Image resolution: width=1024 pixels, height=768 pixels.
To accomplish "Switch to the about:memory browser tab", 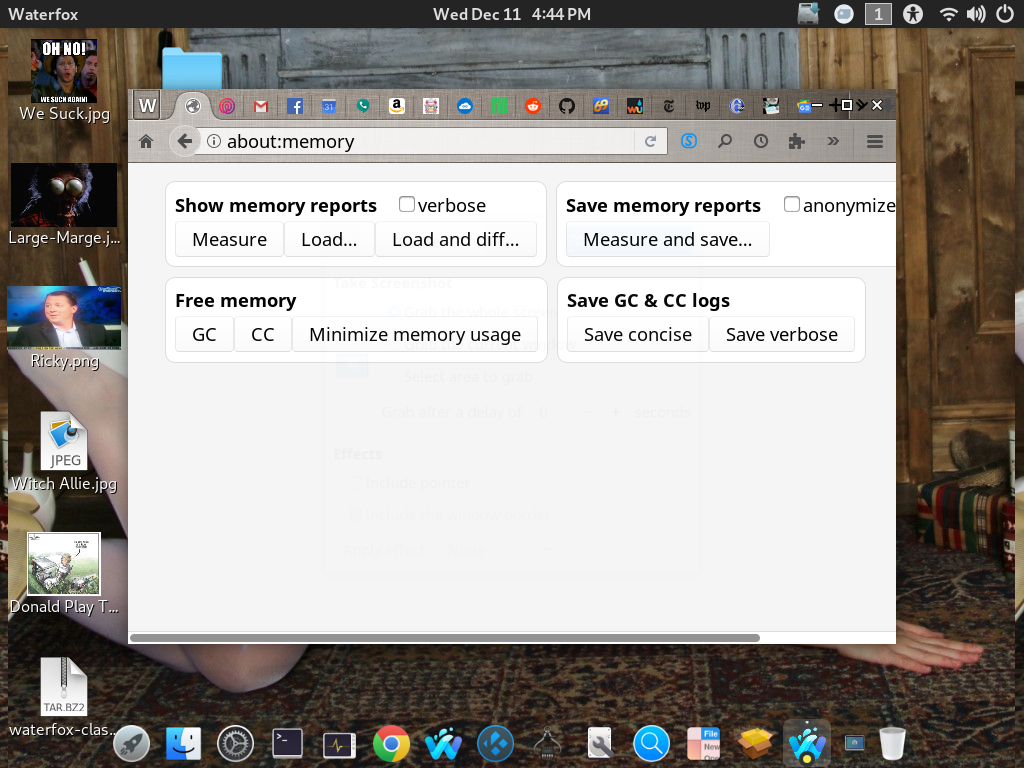I will pos(191,104).
